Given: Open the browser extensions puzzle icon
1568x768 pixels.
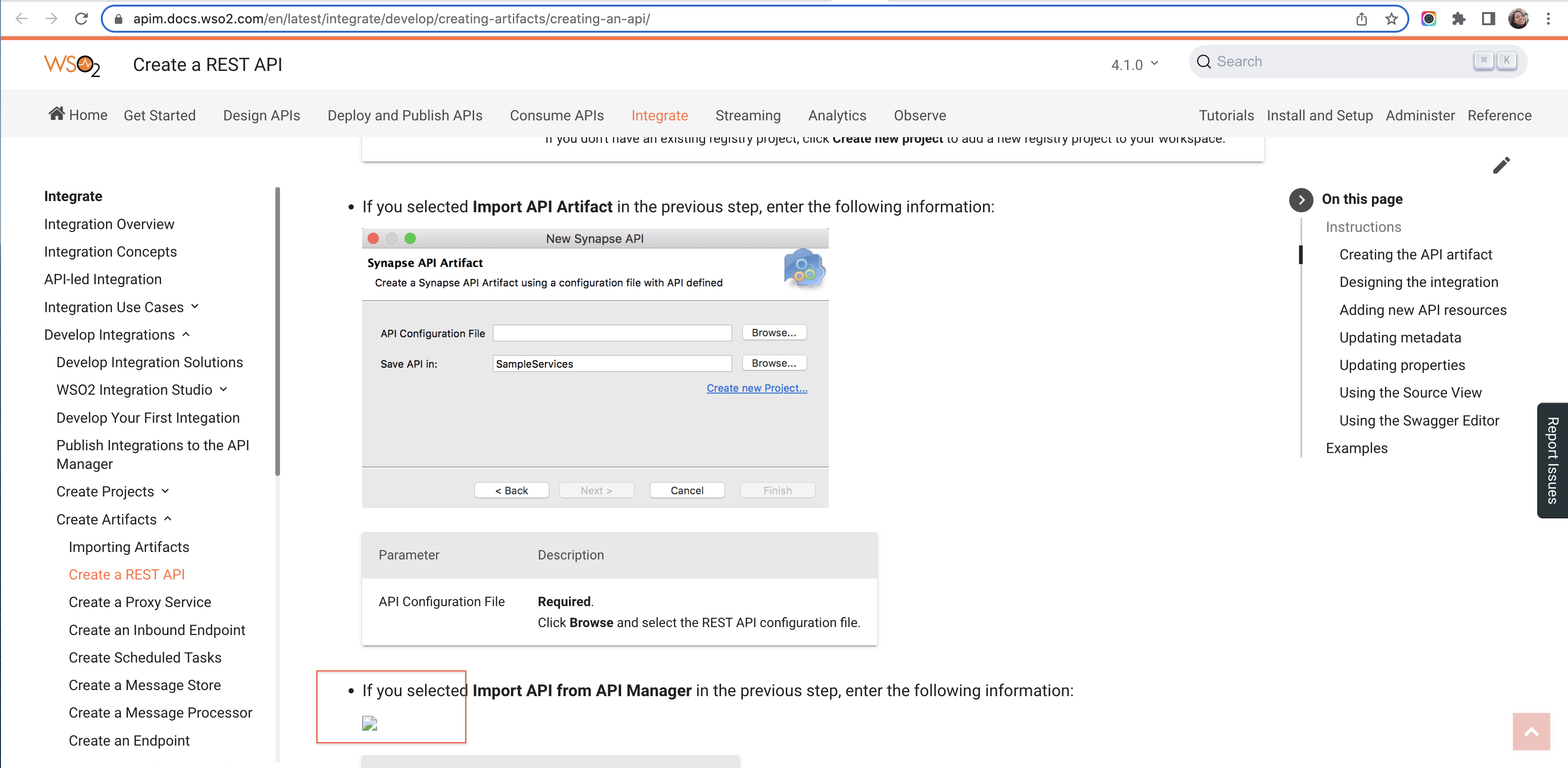Looking at the screenshot, I should (x=1458, y=19).
